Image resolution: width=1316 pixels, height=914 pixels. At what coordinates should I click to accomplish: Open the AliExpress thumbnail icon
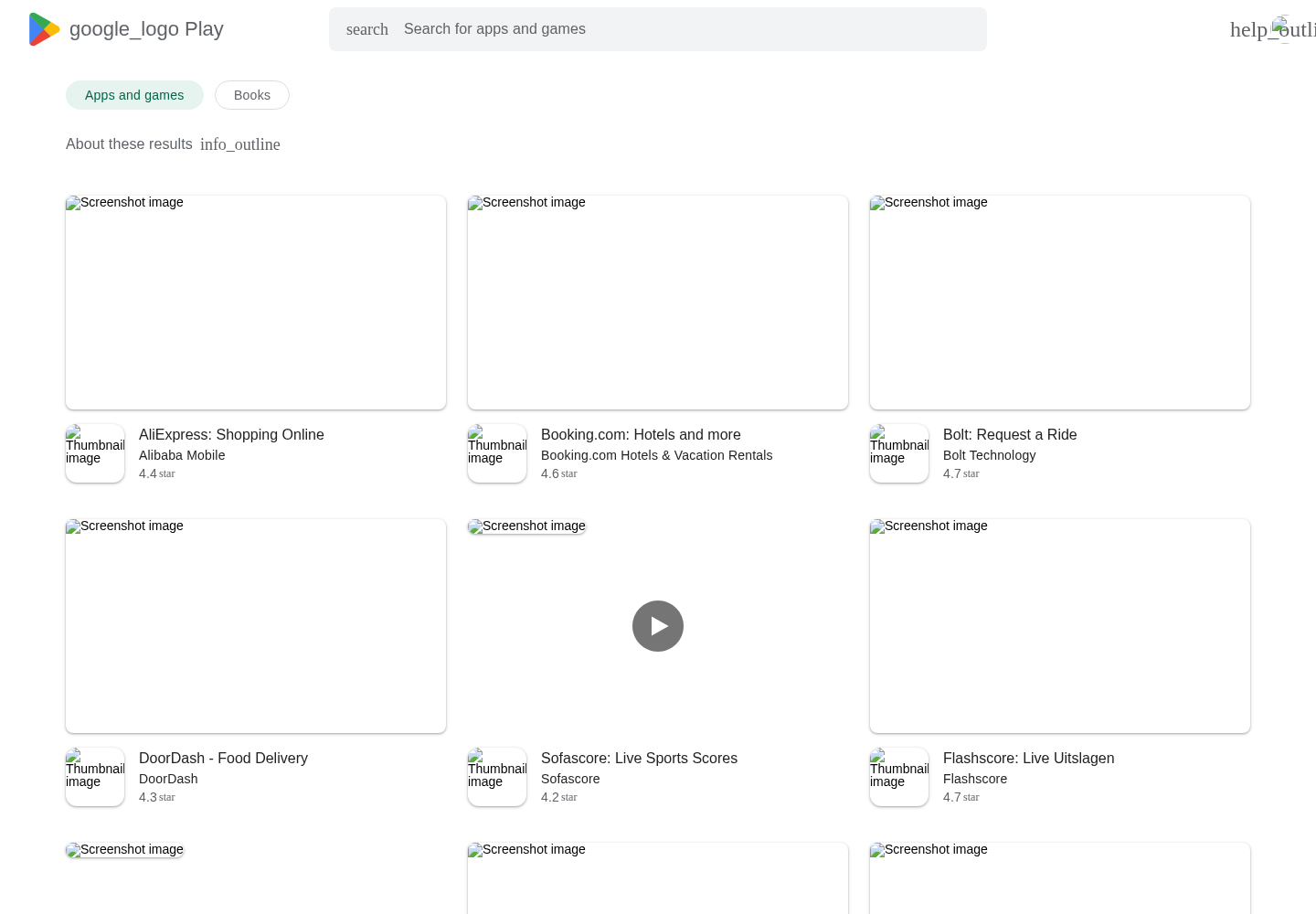click(x=95, y=453)
